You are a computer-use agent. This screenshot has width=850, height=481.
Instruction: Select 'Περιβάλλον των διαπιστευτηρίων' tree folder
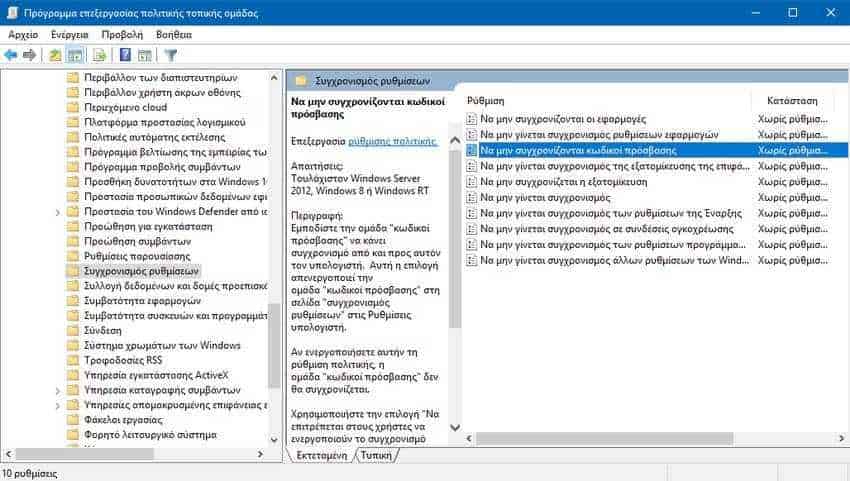click(x=160, y=78)
